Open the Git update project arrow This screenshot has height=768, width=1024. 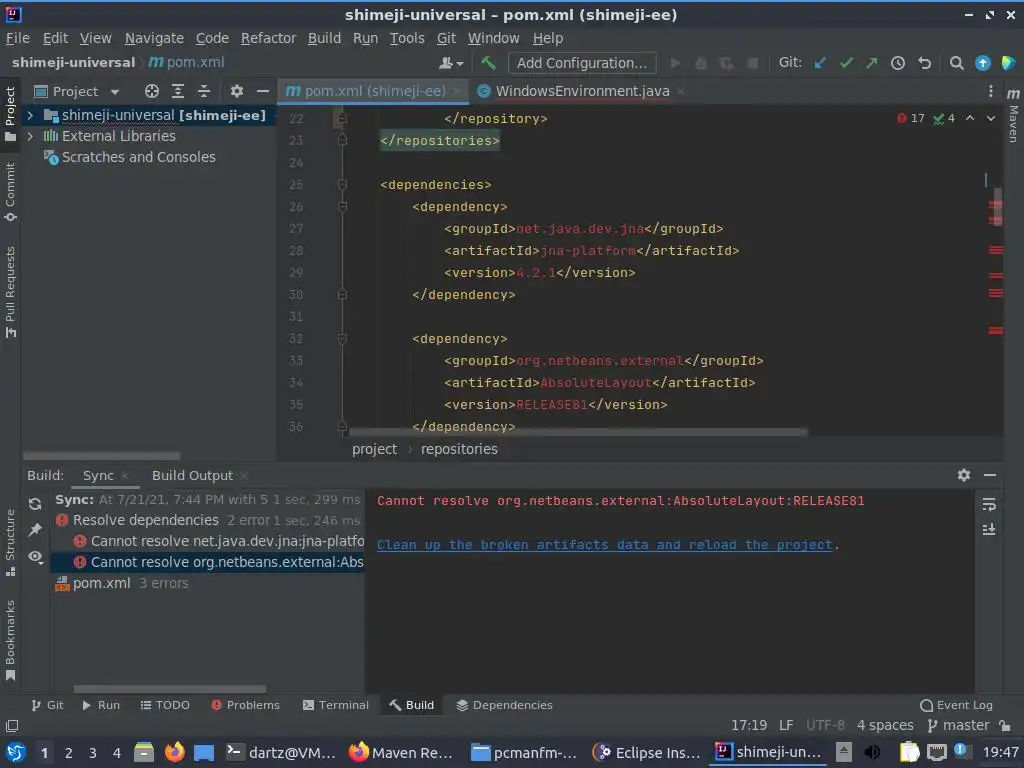click(820, 63)
